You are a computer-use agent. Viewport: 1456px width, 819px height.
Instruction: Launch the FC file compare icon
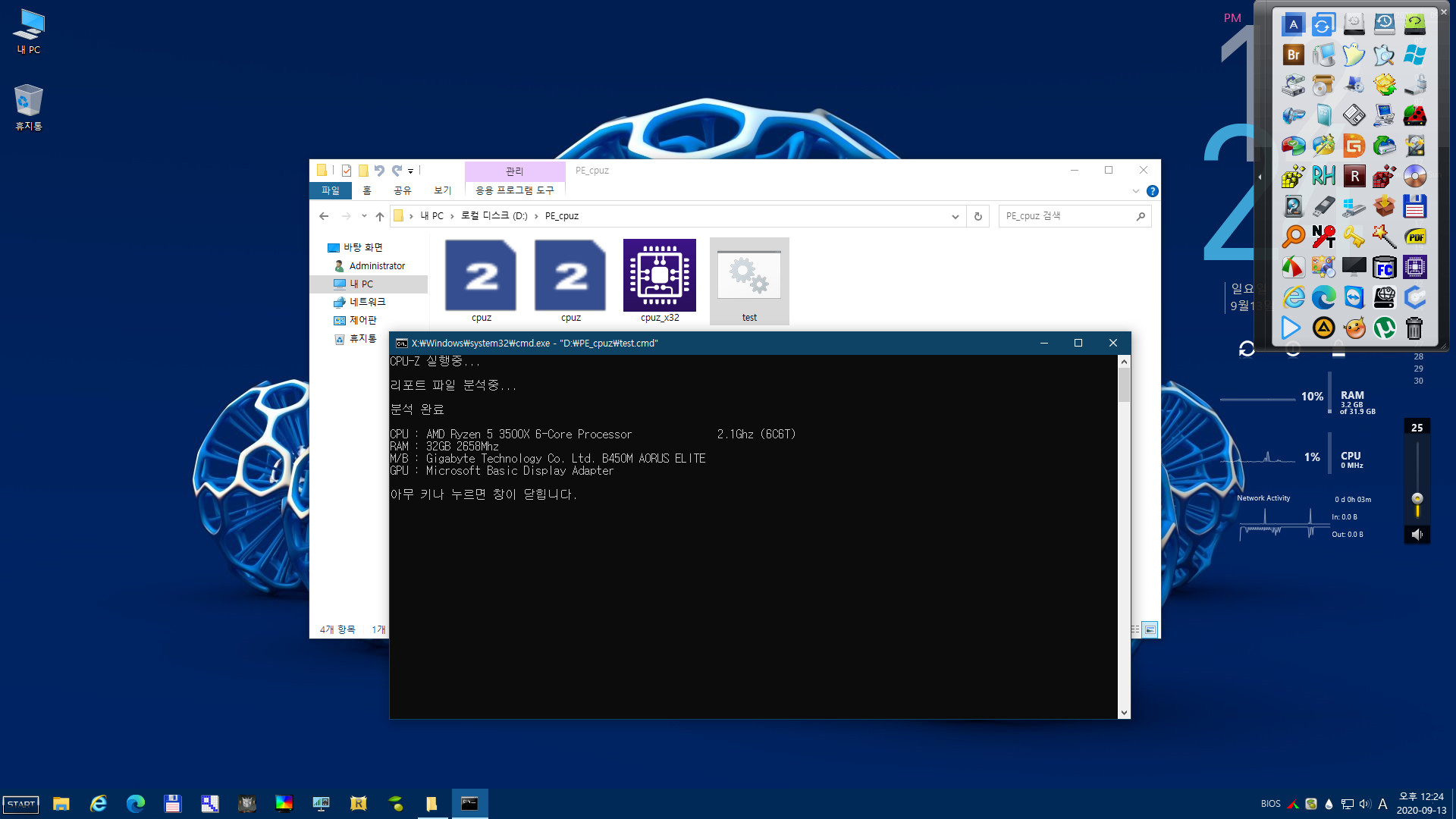pyautogui.click(x=1384, y=267)
